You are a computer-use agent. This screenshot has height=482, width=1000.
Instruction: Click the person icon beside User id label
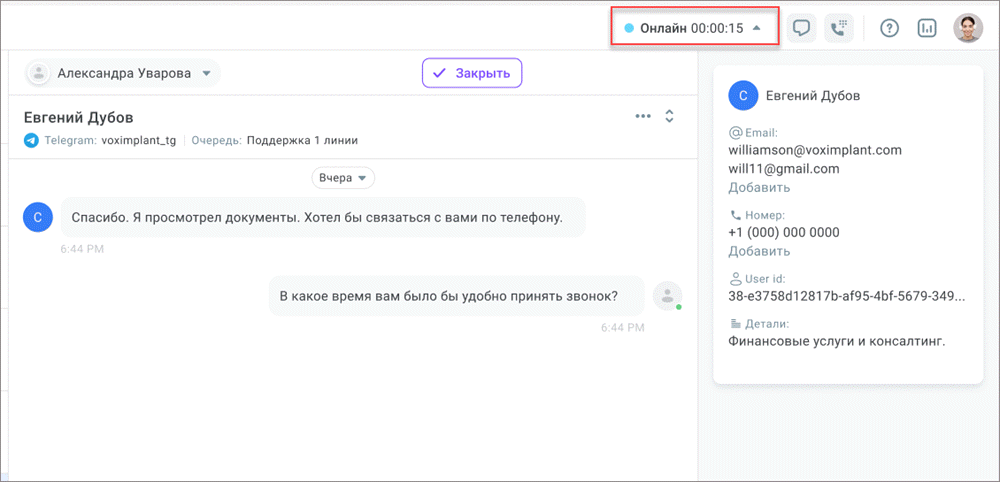735,279
